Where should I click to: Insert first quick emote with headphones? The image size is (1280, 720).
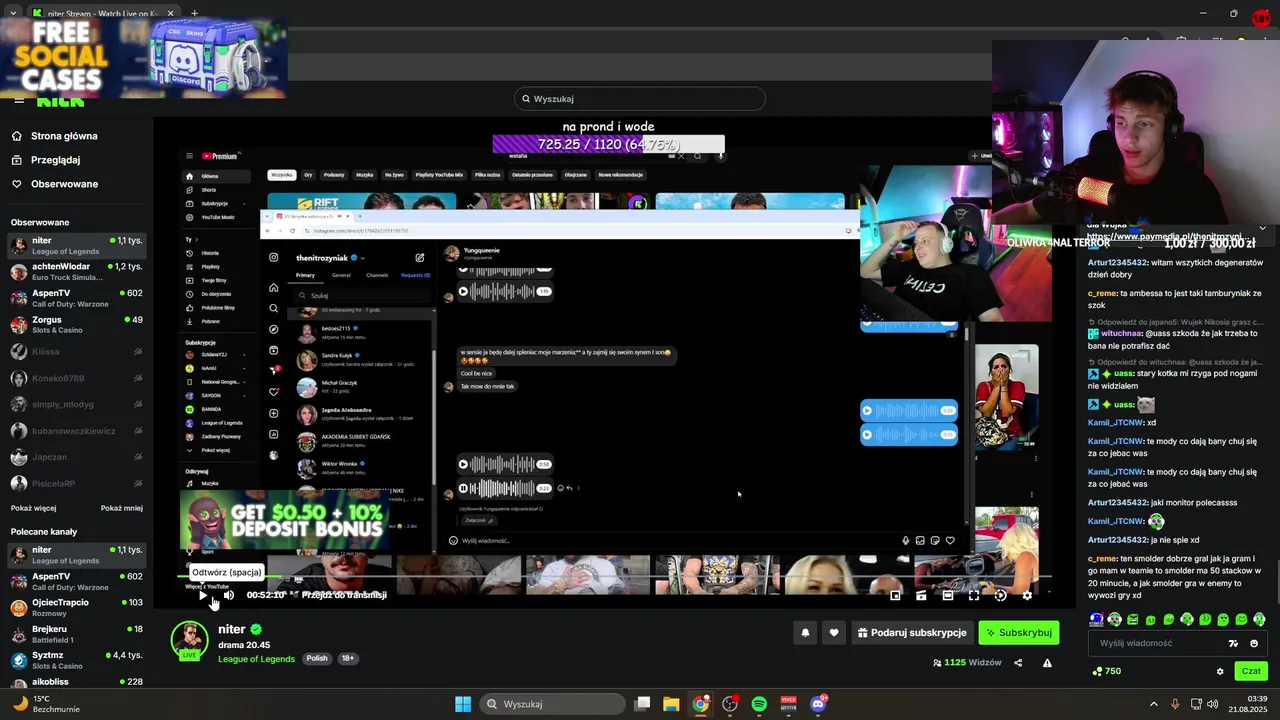[x=1097, y=619]
